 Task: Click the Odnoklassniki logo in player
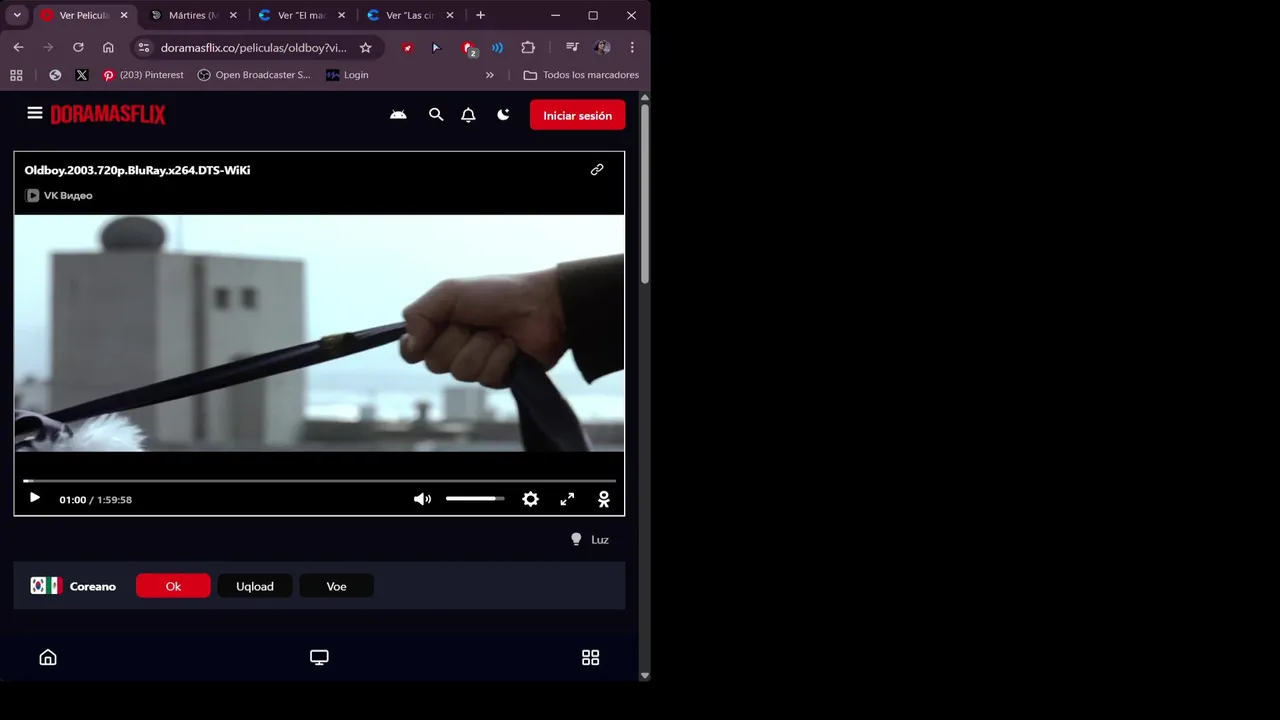click(604, 499)
